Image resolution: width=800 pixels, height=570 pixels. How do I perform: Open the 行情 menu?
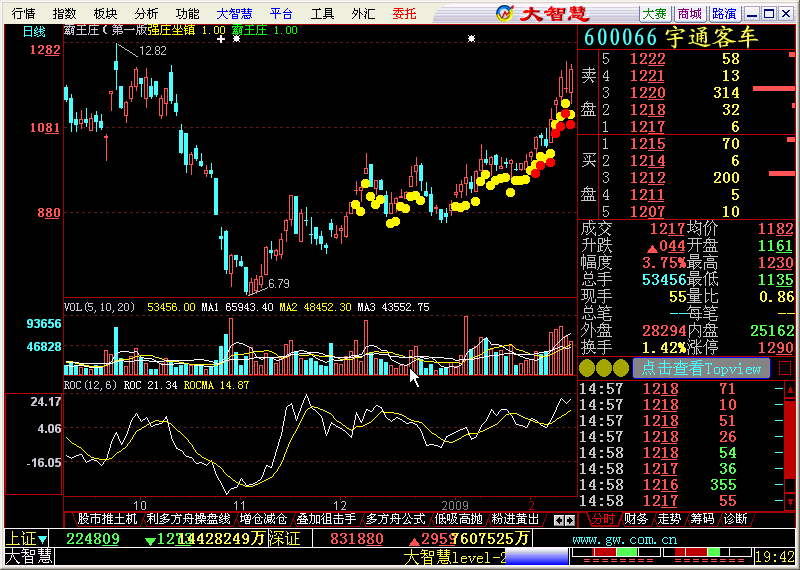point(24,13)
